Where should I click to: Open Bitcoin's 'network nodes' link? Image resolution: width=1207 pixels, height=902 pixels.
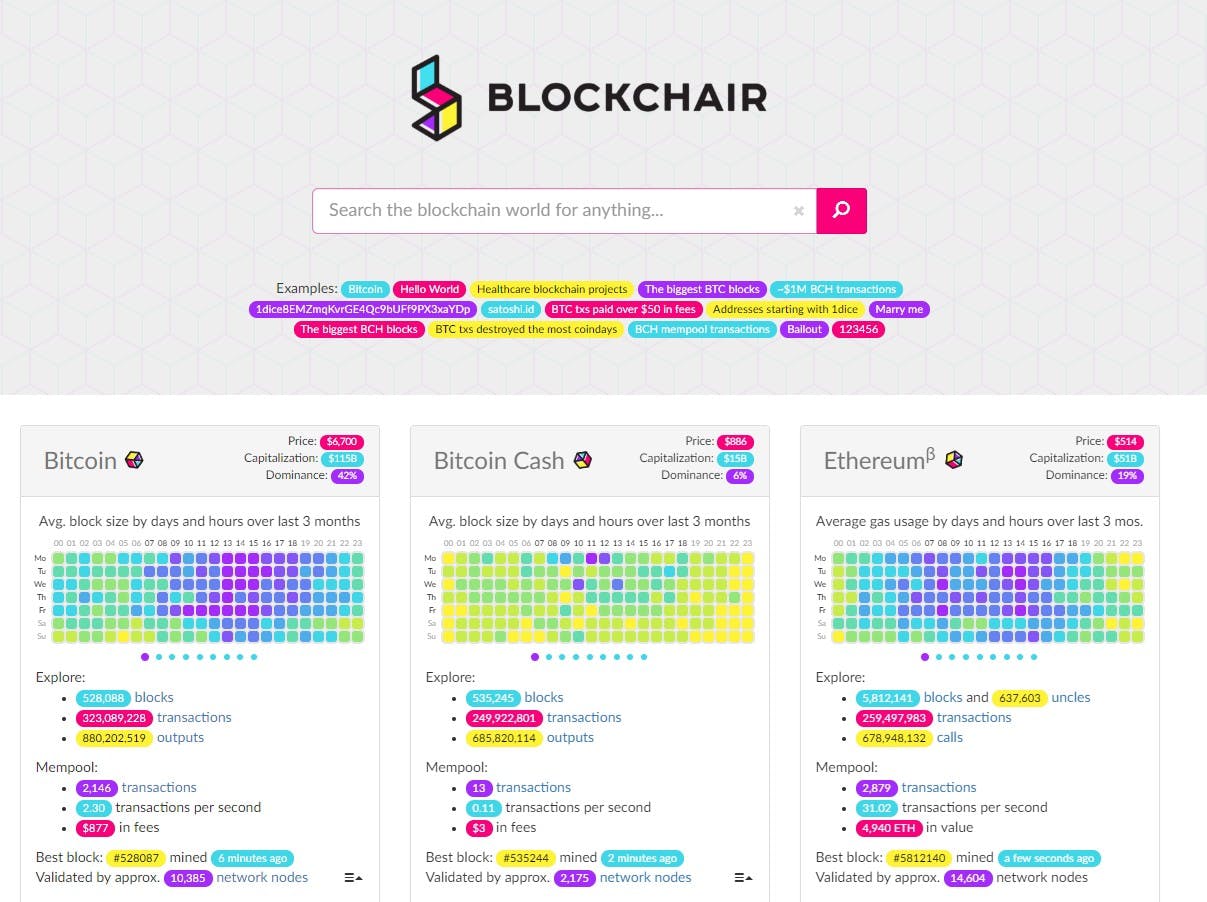(262, 877)
